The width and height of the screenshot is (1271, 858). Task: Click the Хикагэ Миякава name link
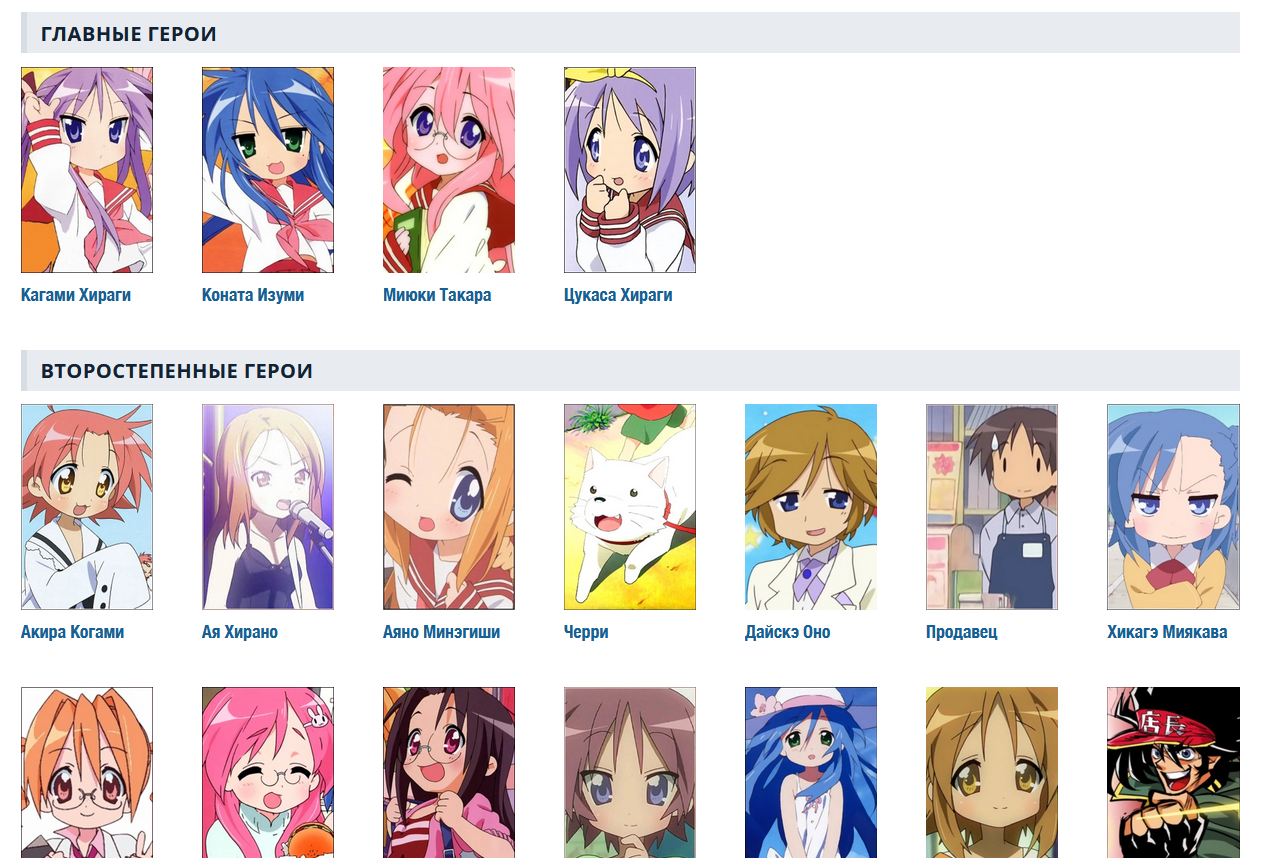pos(1167,632)
